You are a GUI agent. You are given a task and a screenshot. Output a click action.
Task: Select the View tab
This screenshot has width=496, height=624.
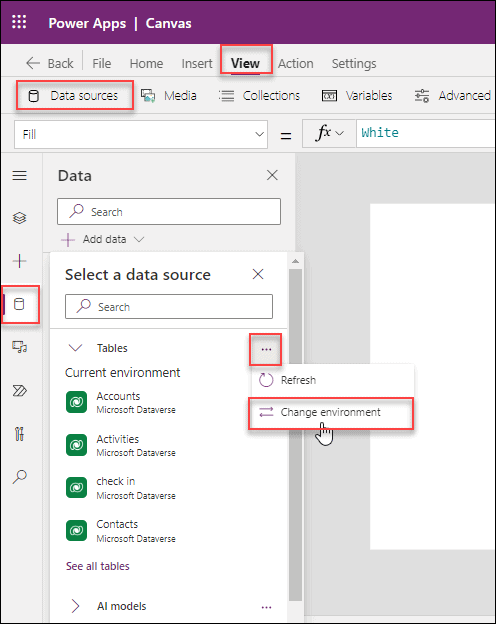246,63
